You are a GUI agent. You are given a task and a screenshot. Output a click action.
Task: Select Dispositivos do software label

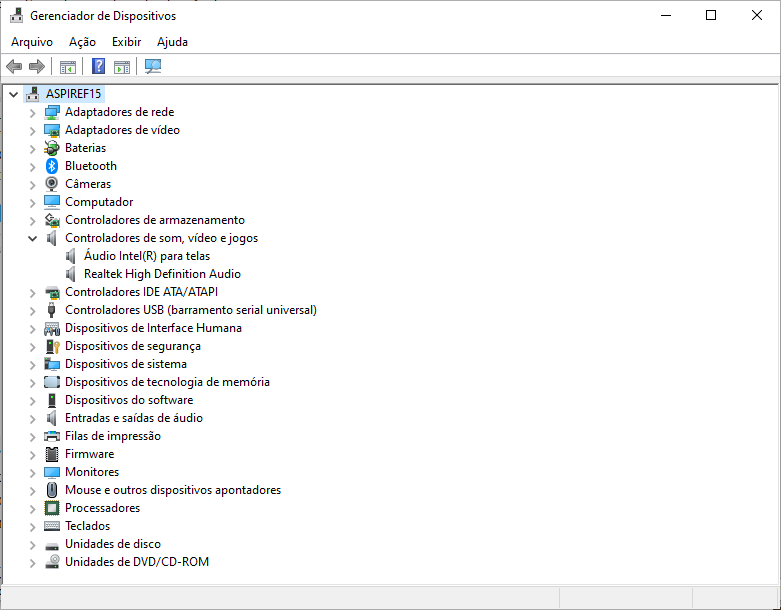[x=129, y=400]
